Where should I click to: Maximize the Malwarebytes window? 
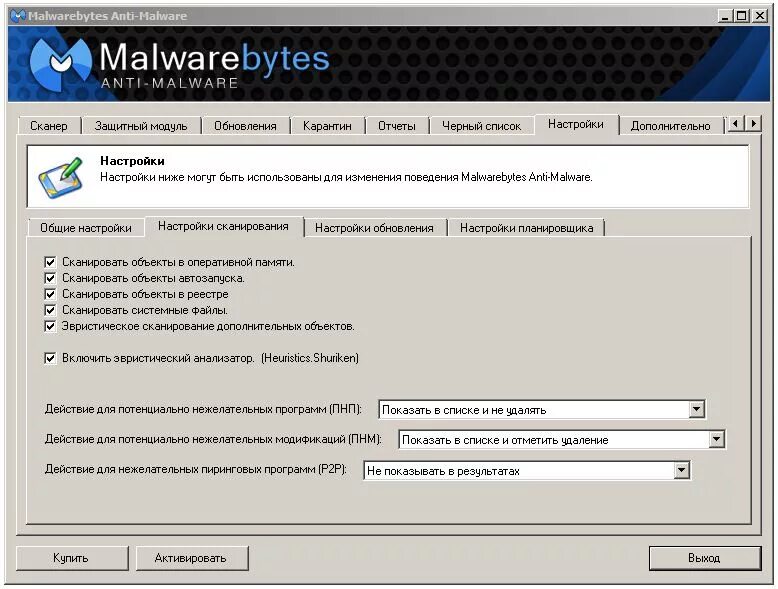(742, 16)
